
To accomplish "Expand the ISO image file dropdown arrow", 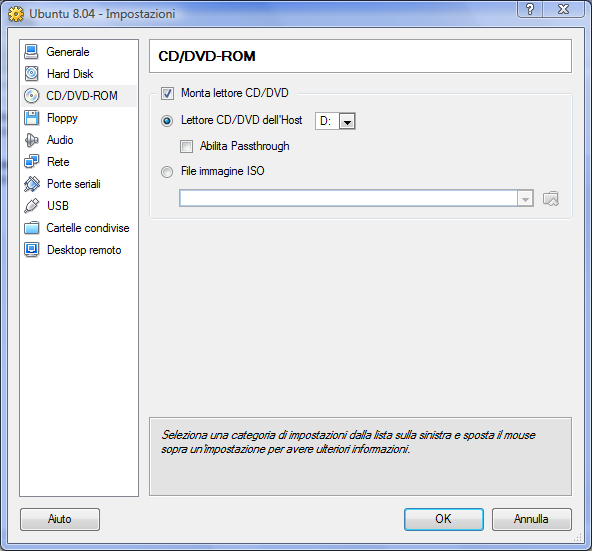I will click(x=525, y=199).
